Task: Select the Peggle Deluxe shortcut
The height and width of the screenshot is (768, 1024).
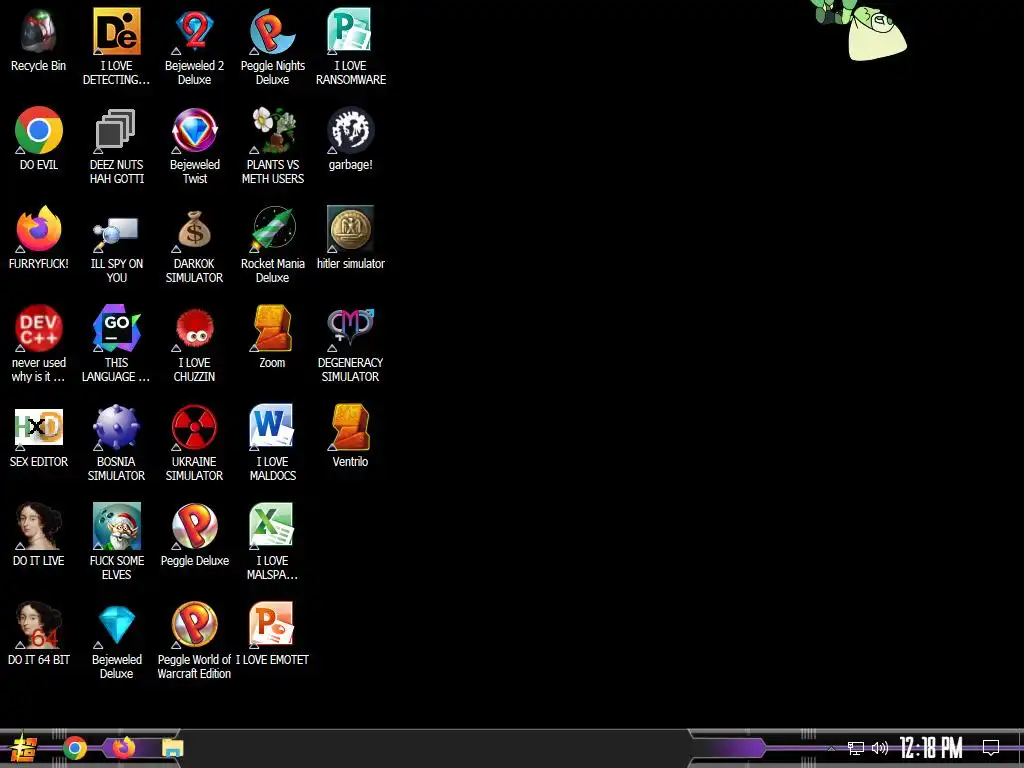Action: click(194, 526)
